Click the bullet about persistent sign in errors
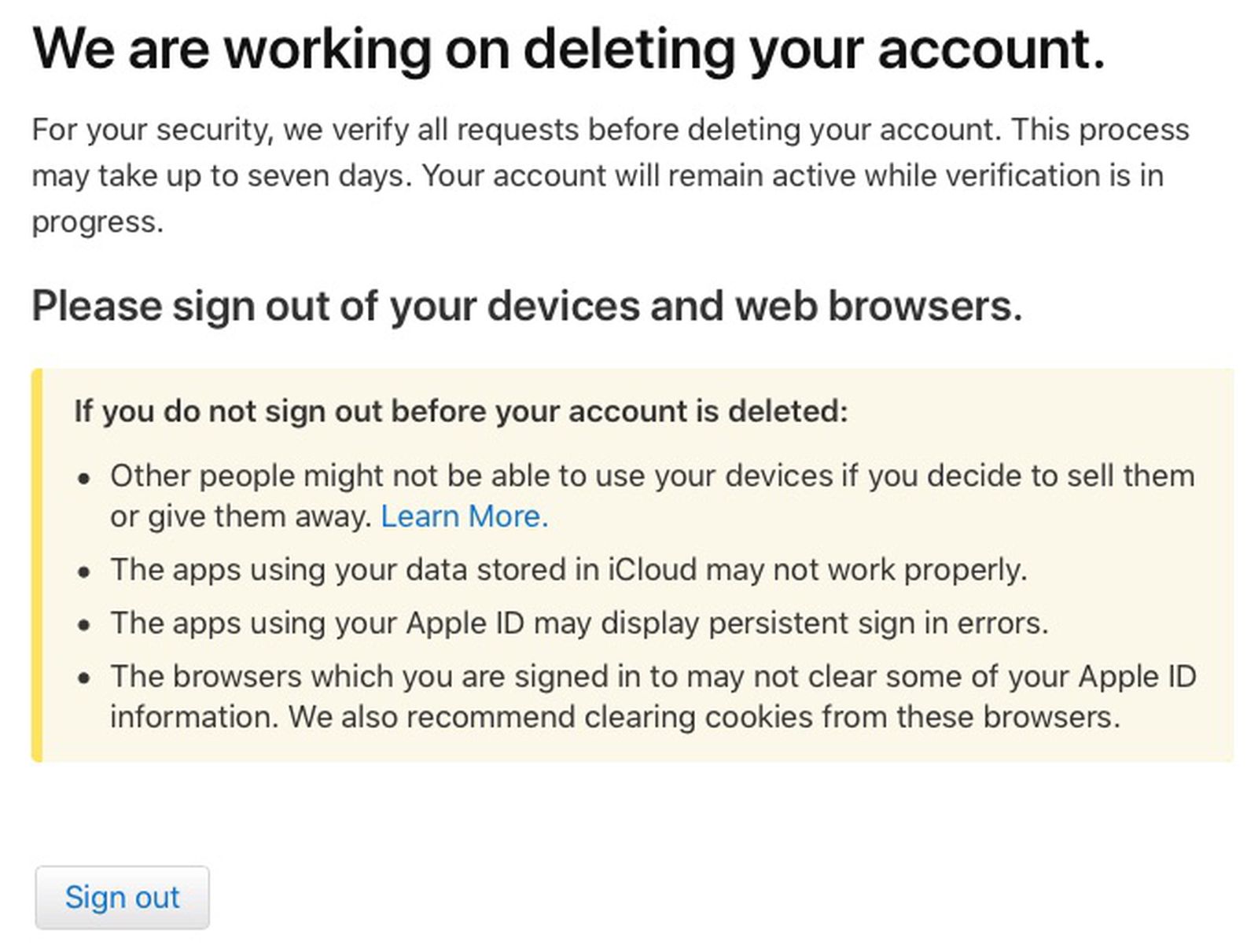The height and width of the screenshot is (952, 1258). click(579, 623)
